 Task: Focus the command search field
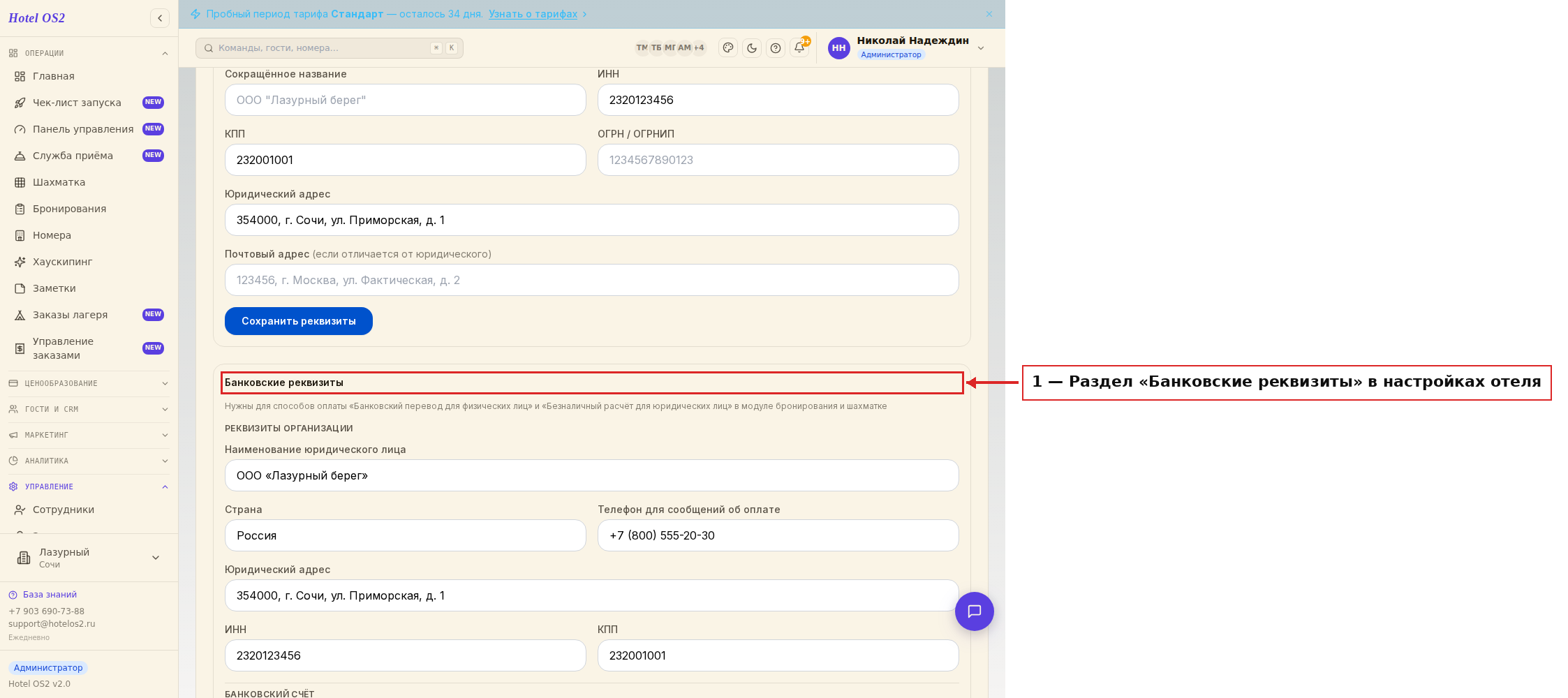330,48
